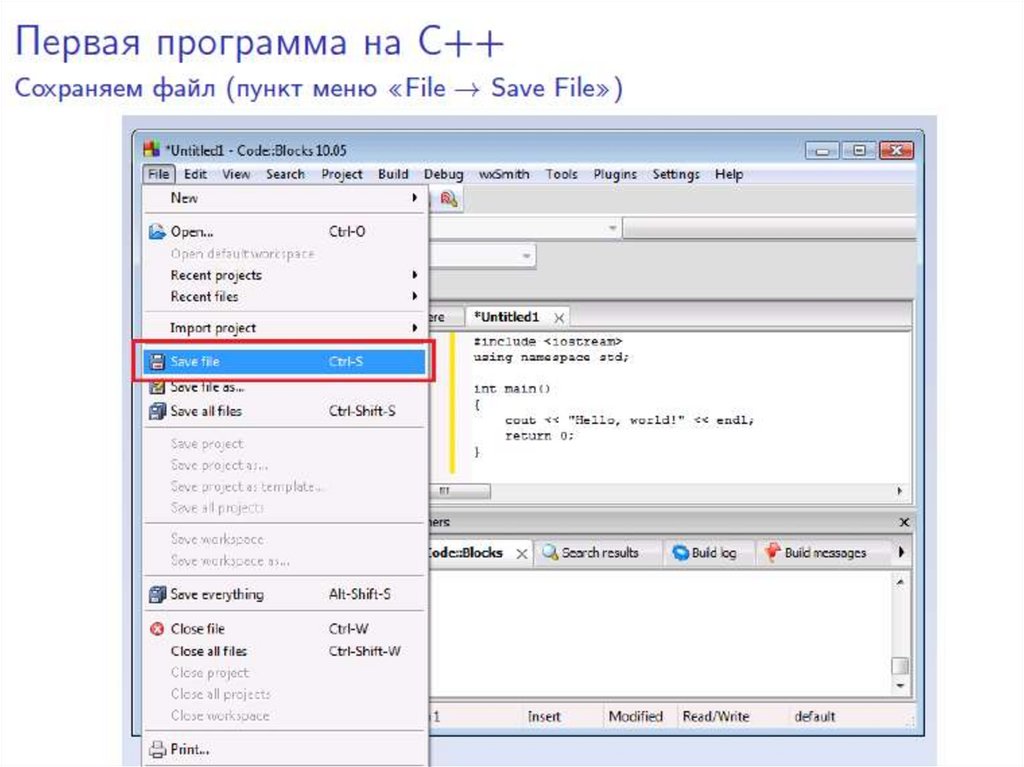Expand the Recent files submenu
Screen dimensions: 1024x767
(x=284, y=297)
